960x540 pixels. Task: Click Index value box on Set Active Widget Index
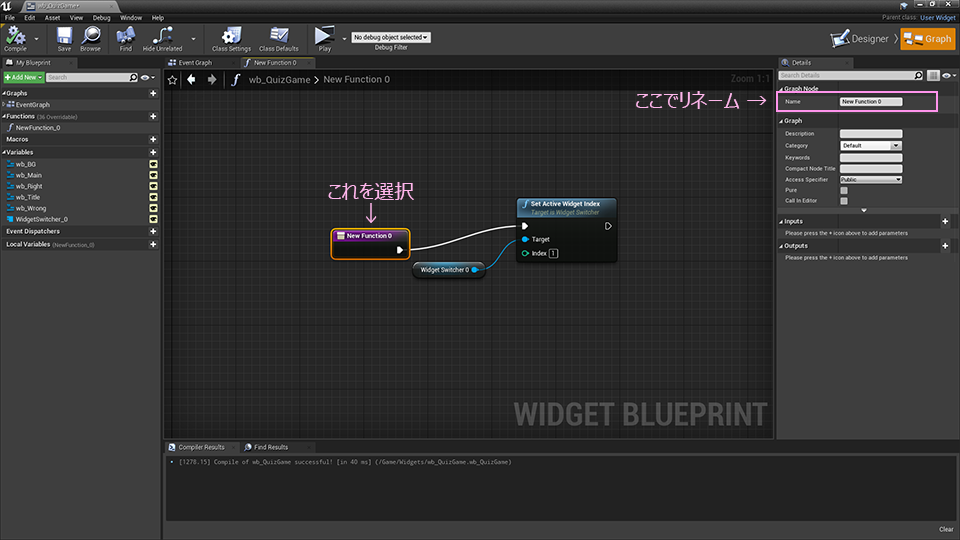pyautogui.click(x=553, y=253)
